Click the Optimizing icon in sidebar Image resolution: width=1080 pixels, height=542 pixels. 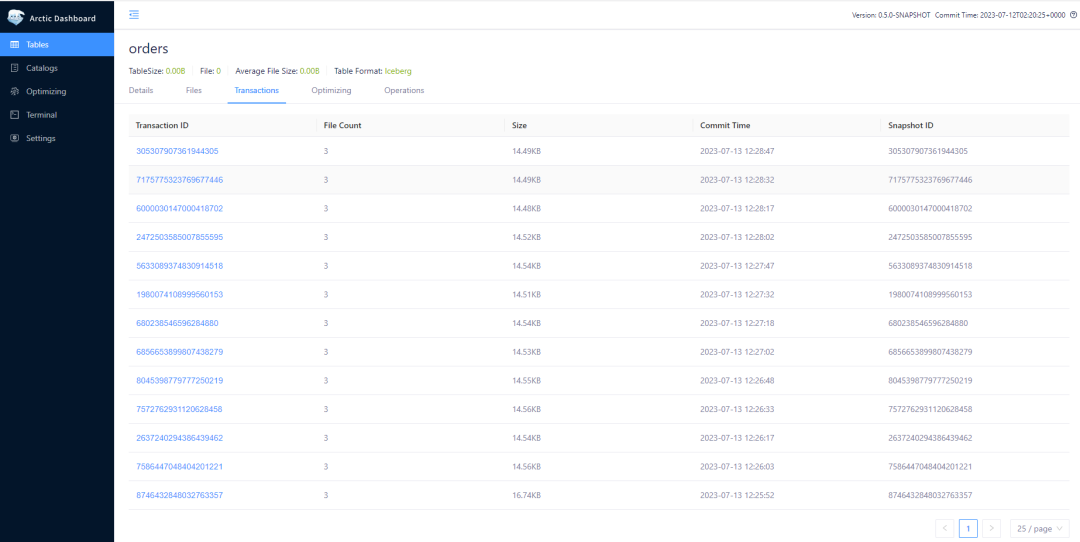(x=14, y=91)
